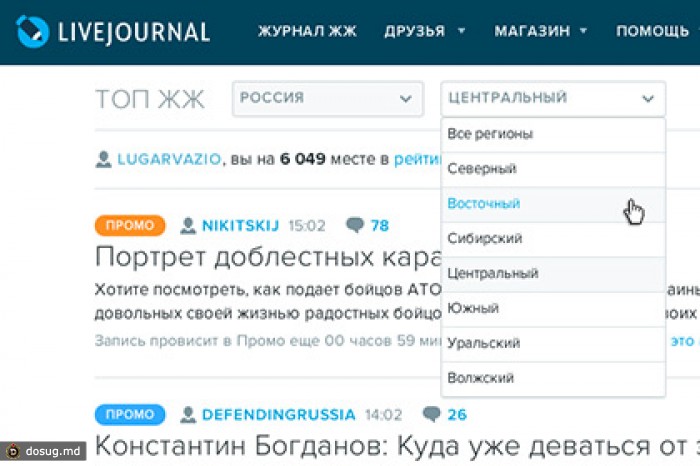Open the МАГАЗИН menu
Screen dimensions: 700x466
(532, 31)
